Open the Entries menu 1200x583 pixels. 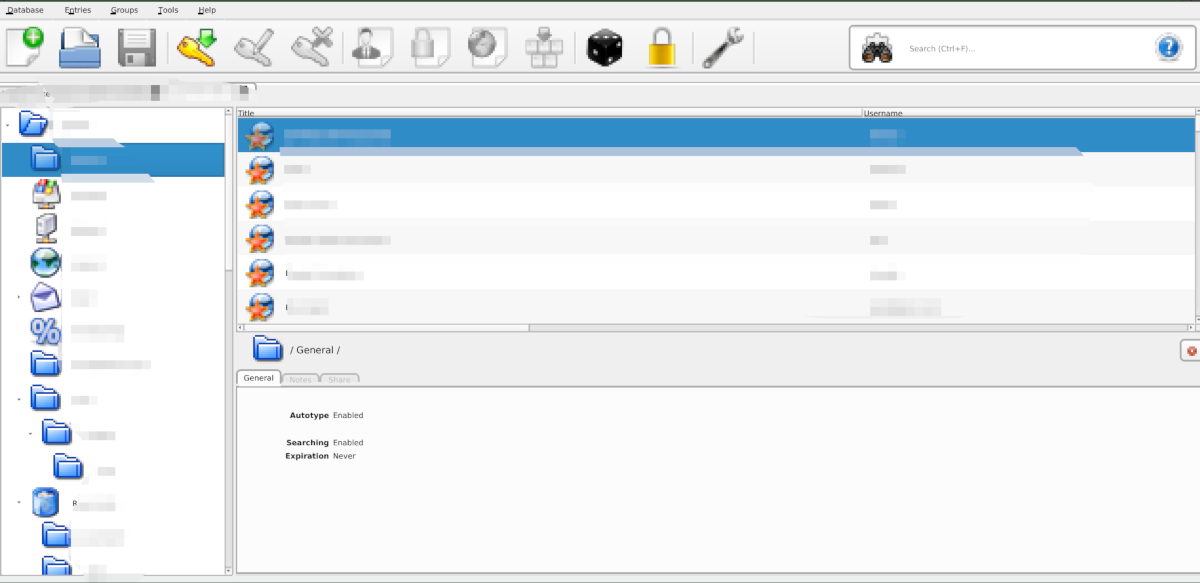pos(77,10)
